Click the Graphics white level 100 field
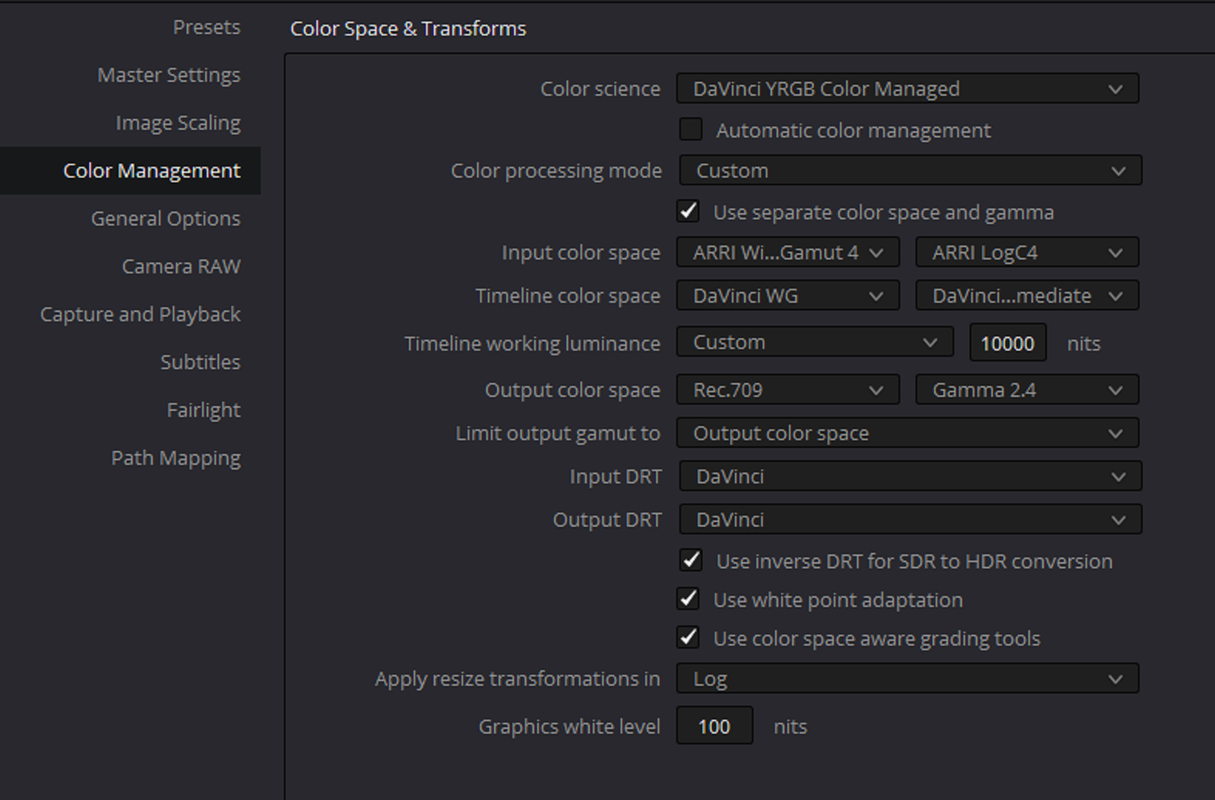 pos(714,726)
